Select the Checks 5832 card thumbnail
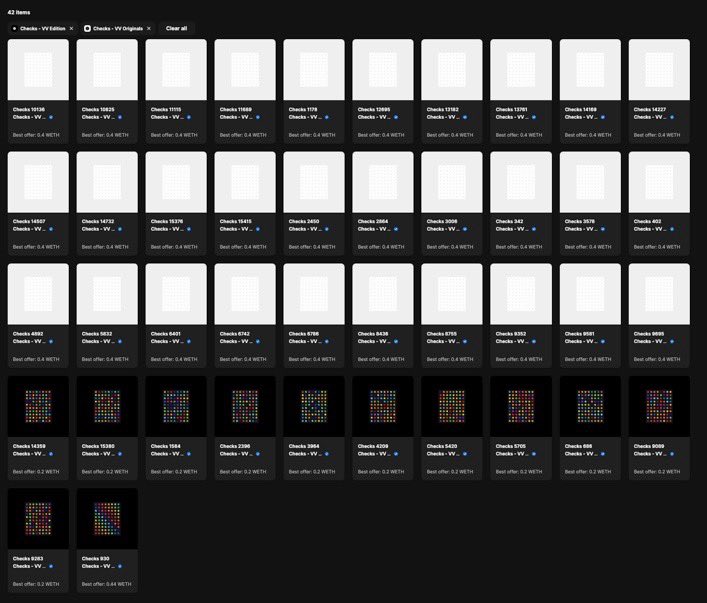 (107, 294)
